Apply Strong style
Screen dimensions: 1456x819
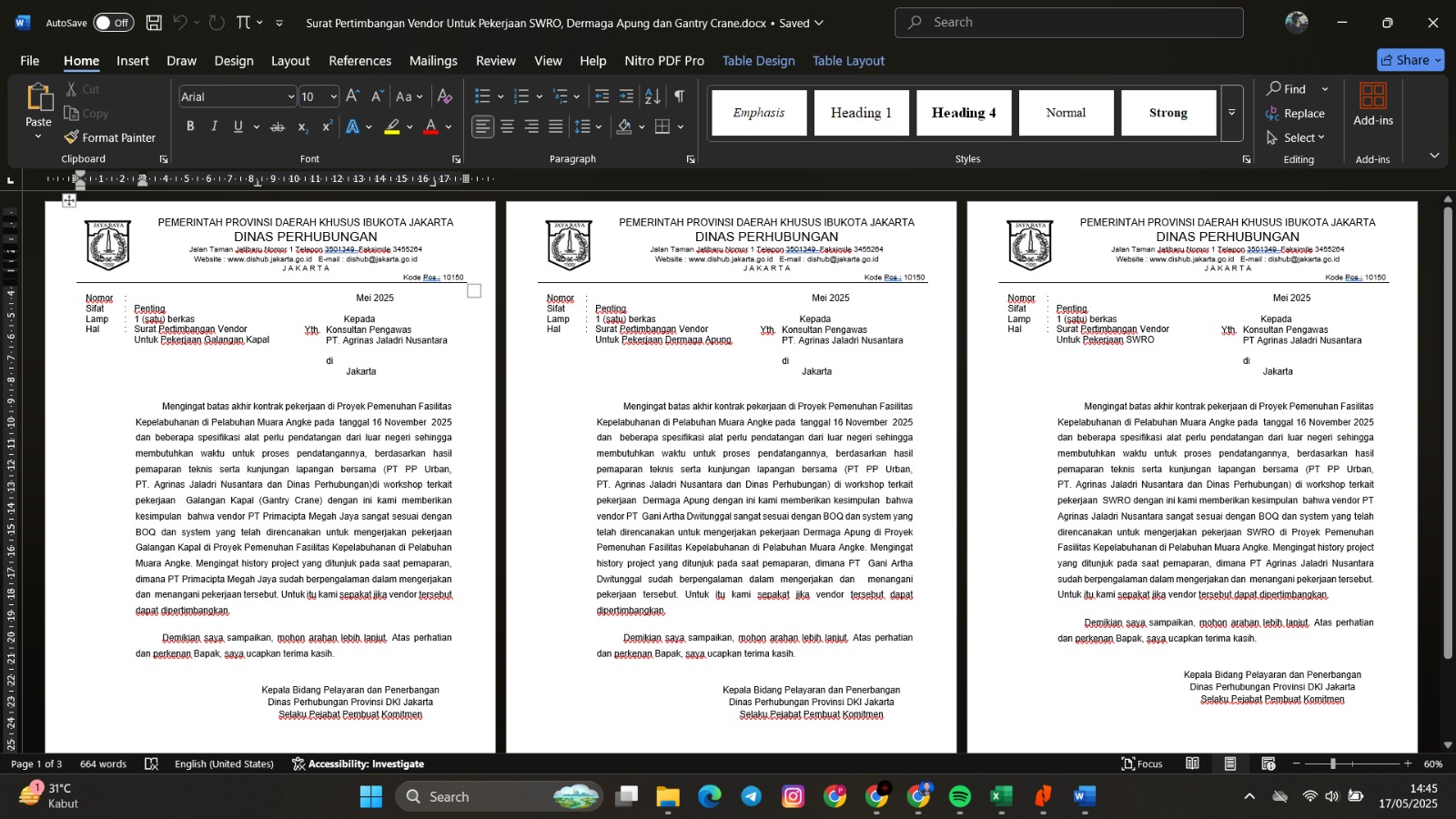[x=1168, y=113]
